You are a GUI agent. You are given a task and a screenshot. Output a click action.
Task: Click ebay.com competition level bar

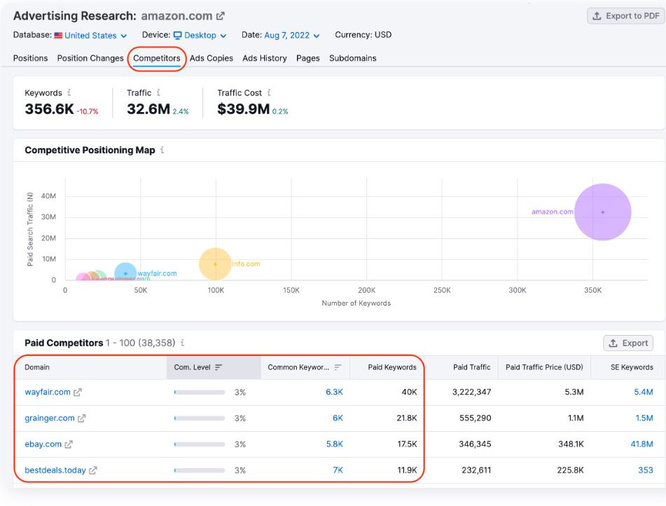199,444
